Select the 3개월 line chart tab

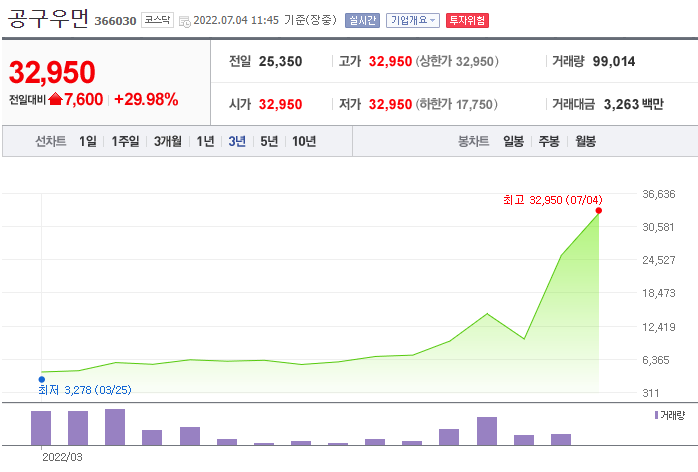(168, 142)
